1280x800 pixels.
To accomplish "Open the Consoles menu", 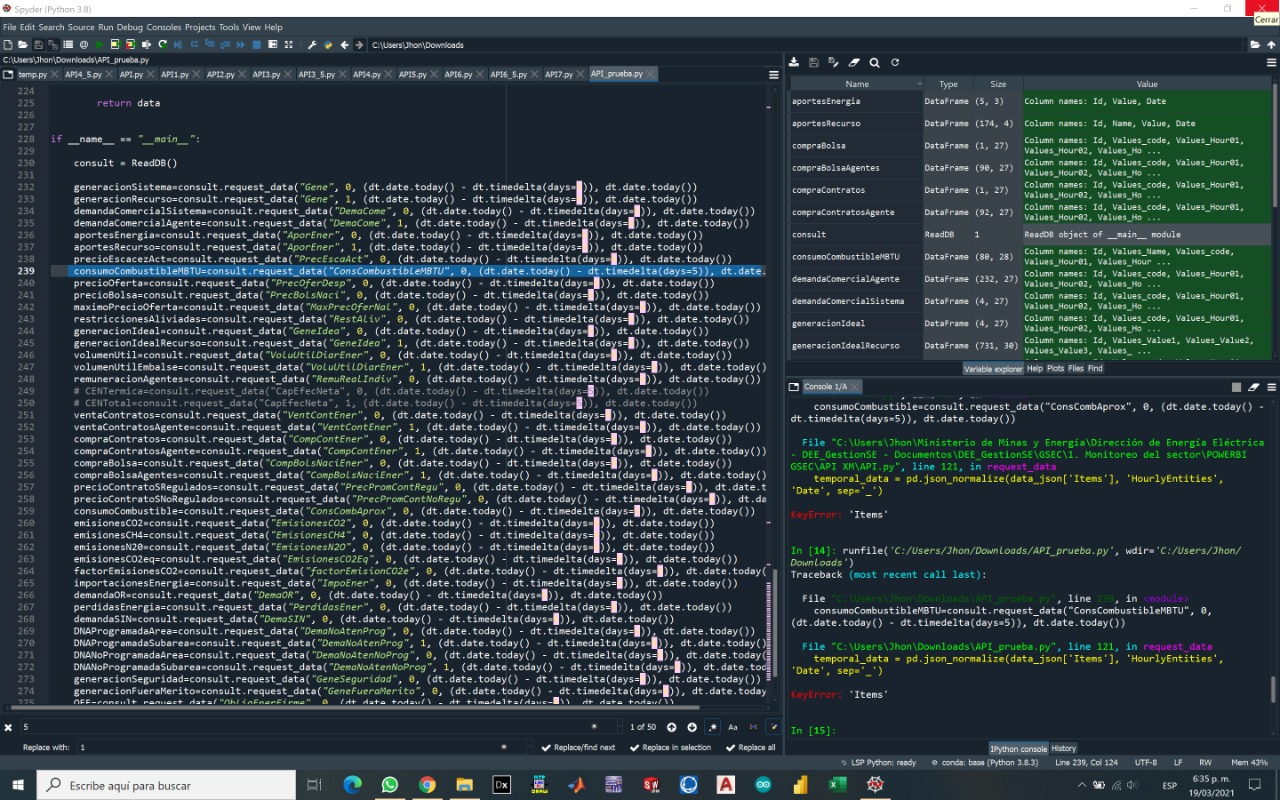I will click(x=164, y=27).
